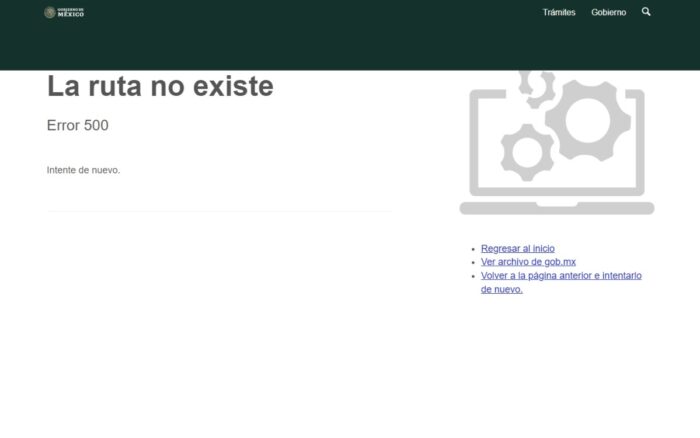Click the horizontal divider under the error message

click(x=219, y=211)
